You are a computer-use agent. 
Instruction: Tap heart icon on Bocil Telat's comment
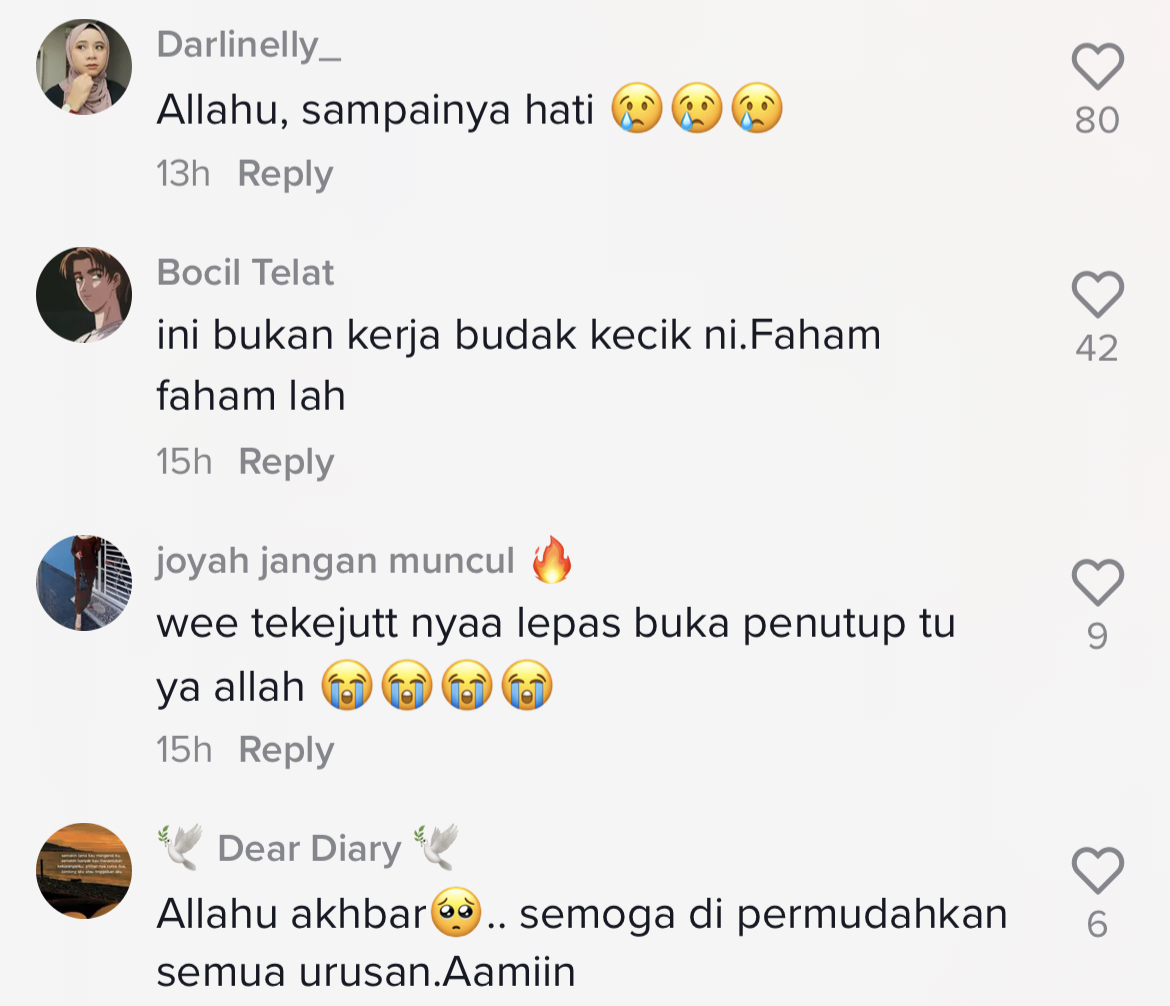click(x=1098, y=294)
